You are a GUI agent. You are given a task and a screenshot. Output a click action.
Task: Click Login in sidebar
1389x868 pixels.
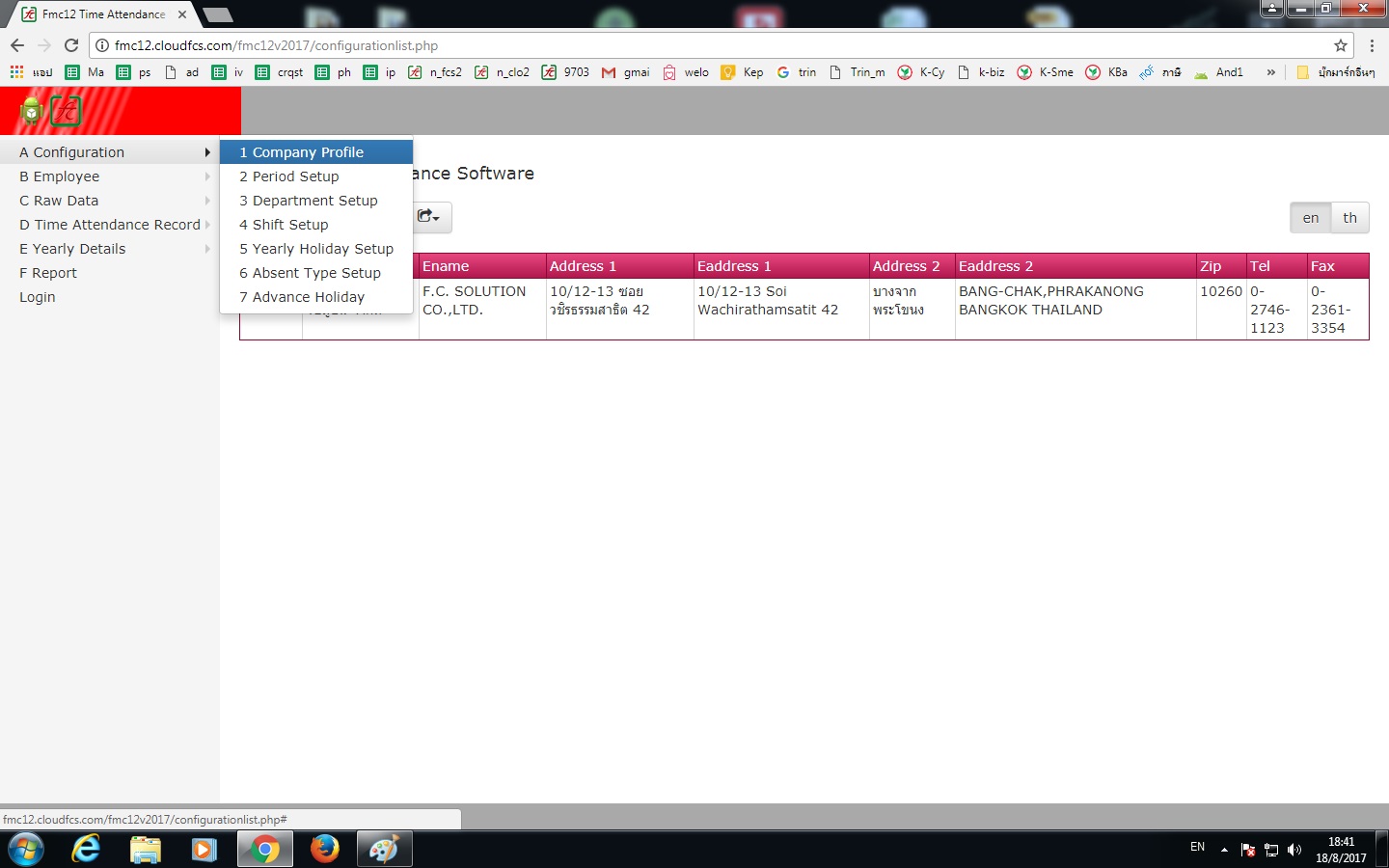point(110,297)
